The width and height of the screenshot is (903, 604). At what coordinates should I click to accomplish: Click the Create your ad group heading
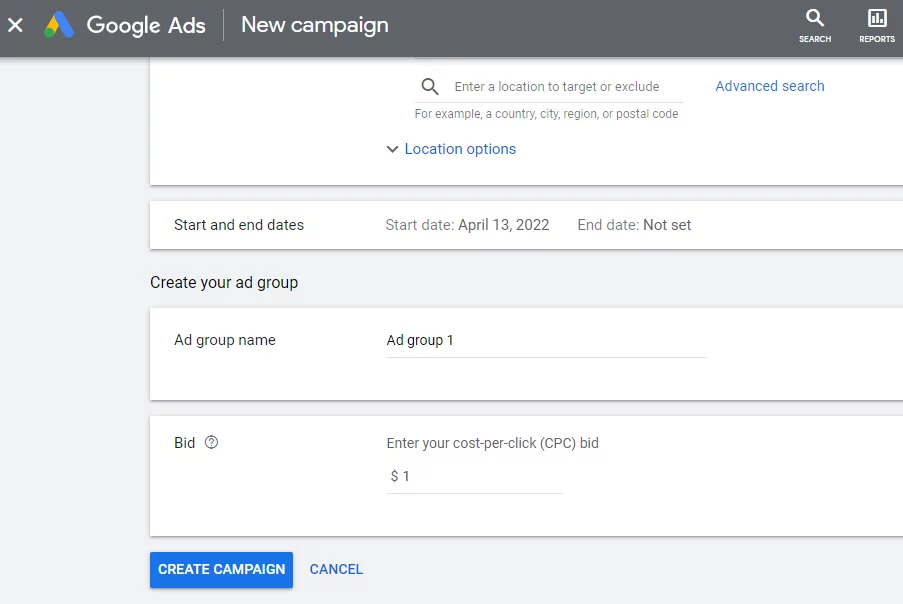(224, 283)
